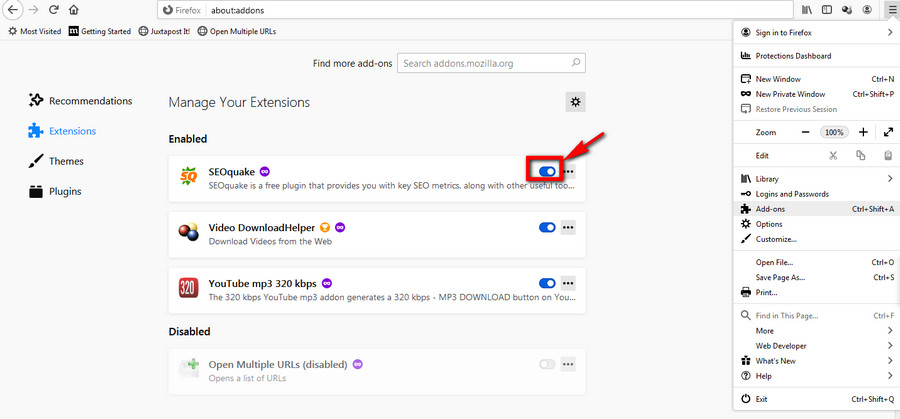The width and height of the screenshot is (900, 419).
Task: Click the private browsing badge beside SEOquake
Action: (x=265, y=171)
